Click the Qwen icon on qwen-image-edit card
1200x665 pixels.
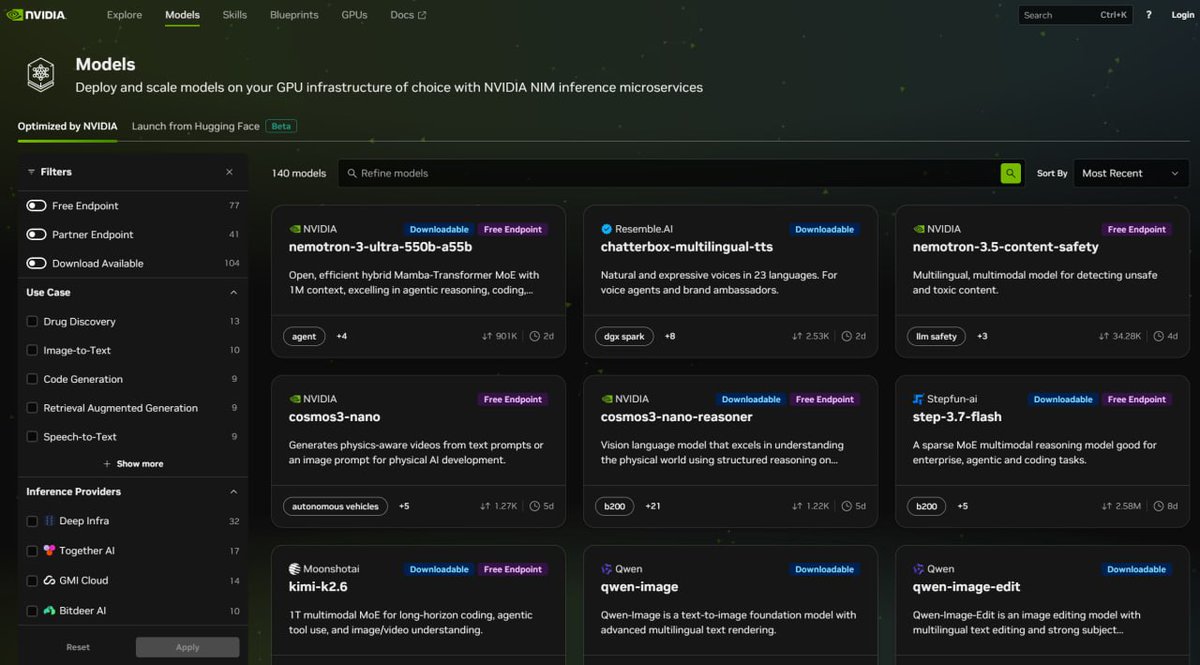918,569
